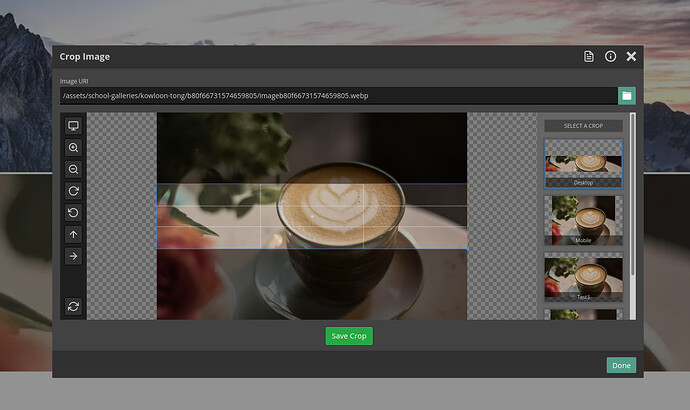Rotate the image clockwise

(73, 191)
